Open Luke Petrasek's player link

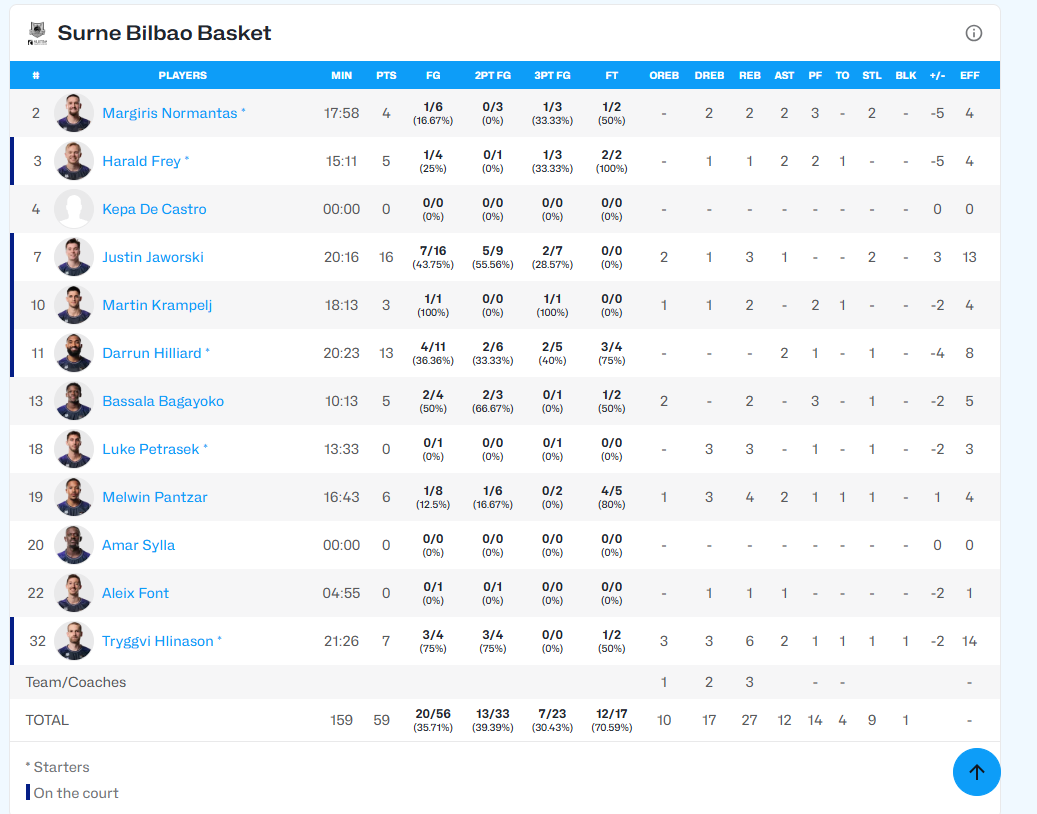[151, 449]
